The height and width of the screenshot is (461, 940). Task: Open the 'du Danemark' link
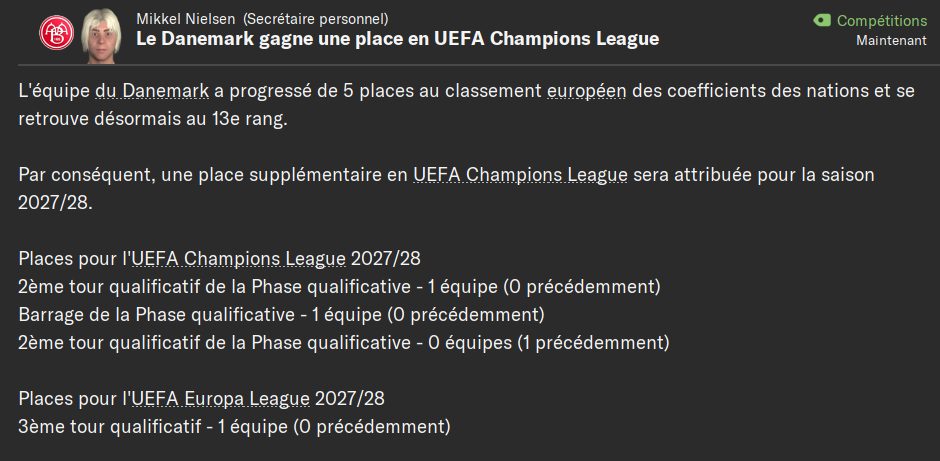[x=152, y=92]
